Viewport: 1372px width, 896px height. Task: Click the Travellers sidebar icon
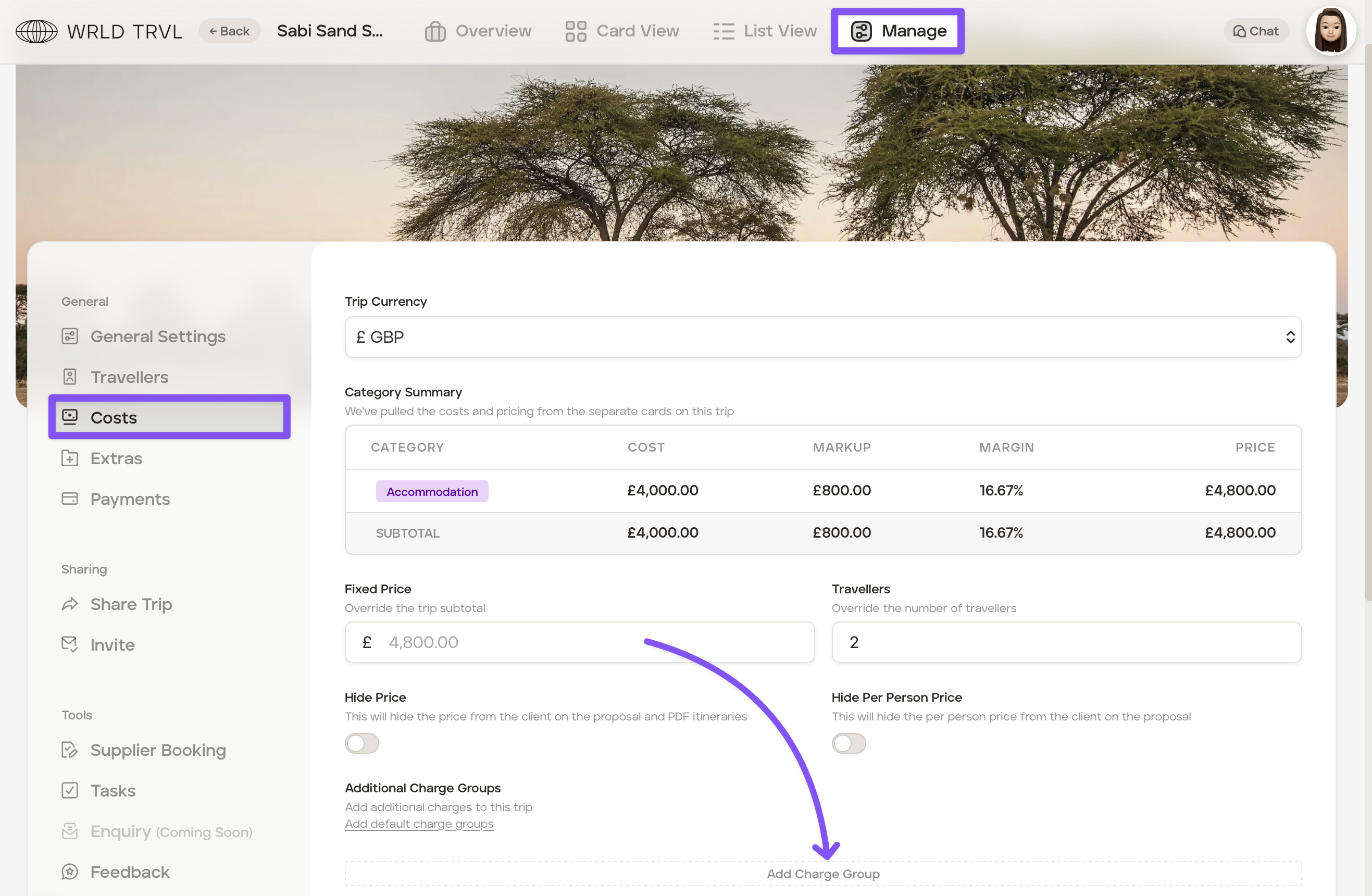click(70, 377)
